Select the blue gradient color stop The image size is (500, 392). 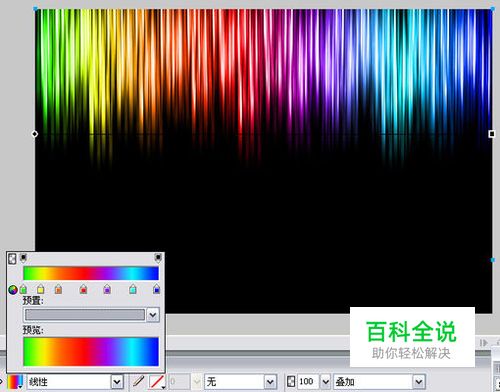(156, 289)
